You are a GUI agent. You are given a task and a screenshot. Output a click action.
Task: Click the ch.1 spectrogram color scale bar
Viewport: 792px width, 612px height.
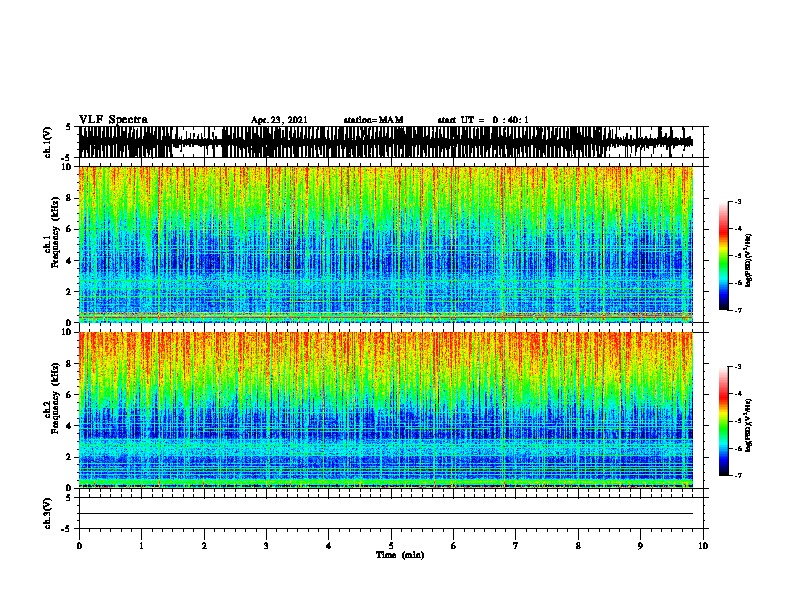724,256
